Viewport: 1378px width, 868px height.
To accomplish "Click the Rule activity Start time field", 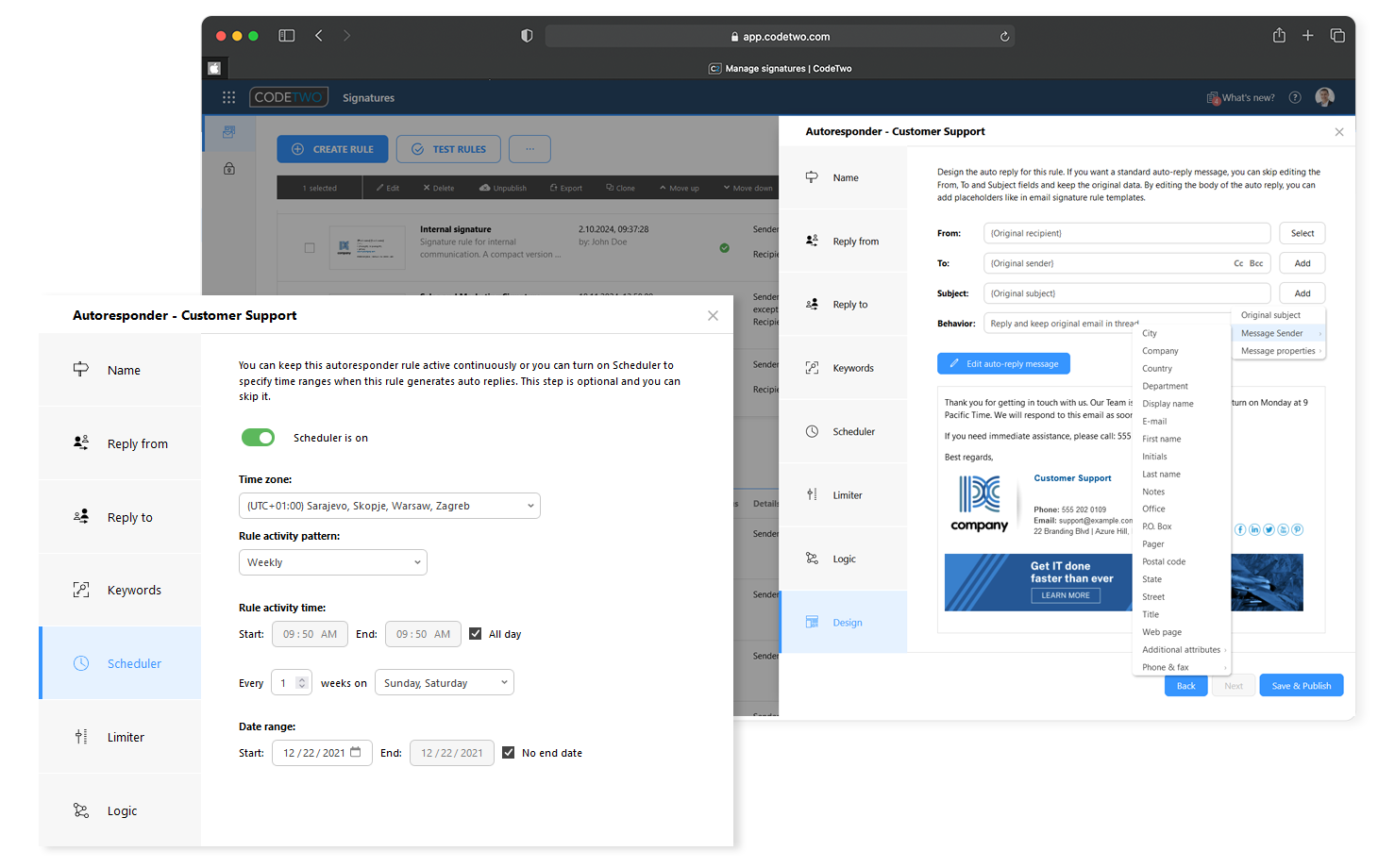I will (310, 634).
